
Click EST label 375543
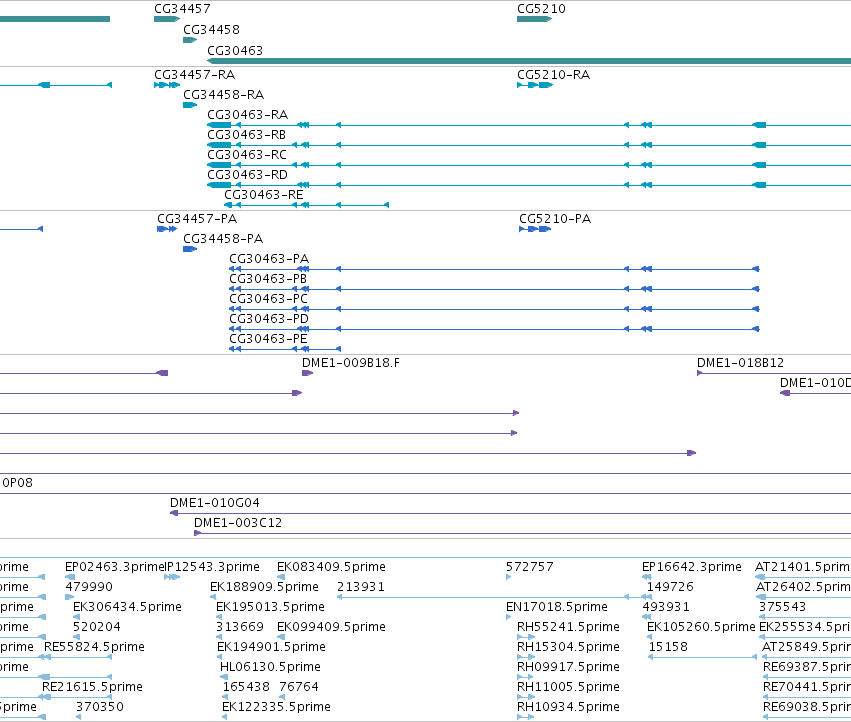(x=782, y=607)
